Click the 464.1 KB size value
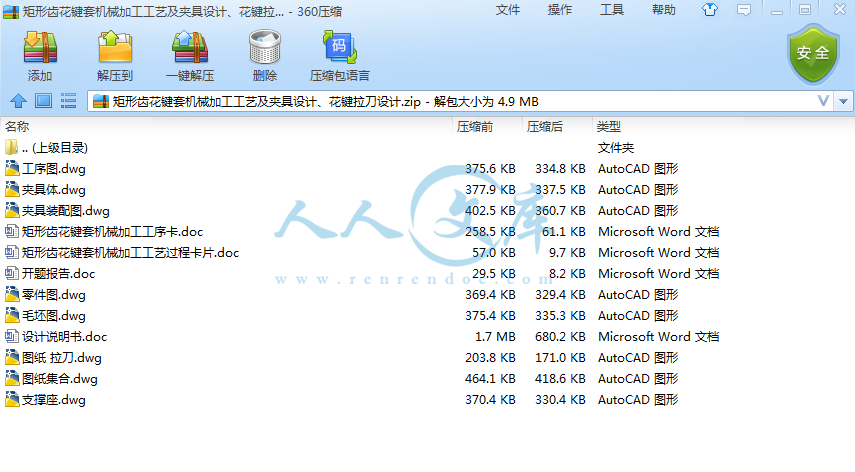The width and height of the screenshot is (855, 472). coord(490,379)
